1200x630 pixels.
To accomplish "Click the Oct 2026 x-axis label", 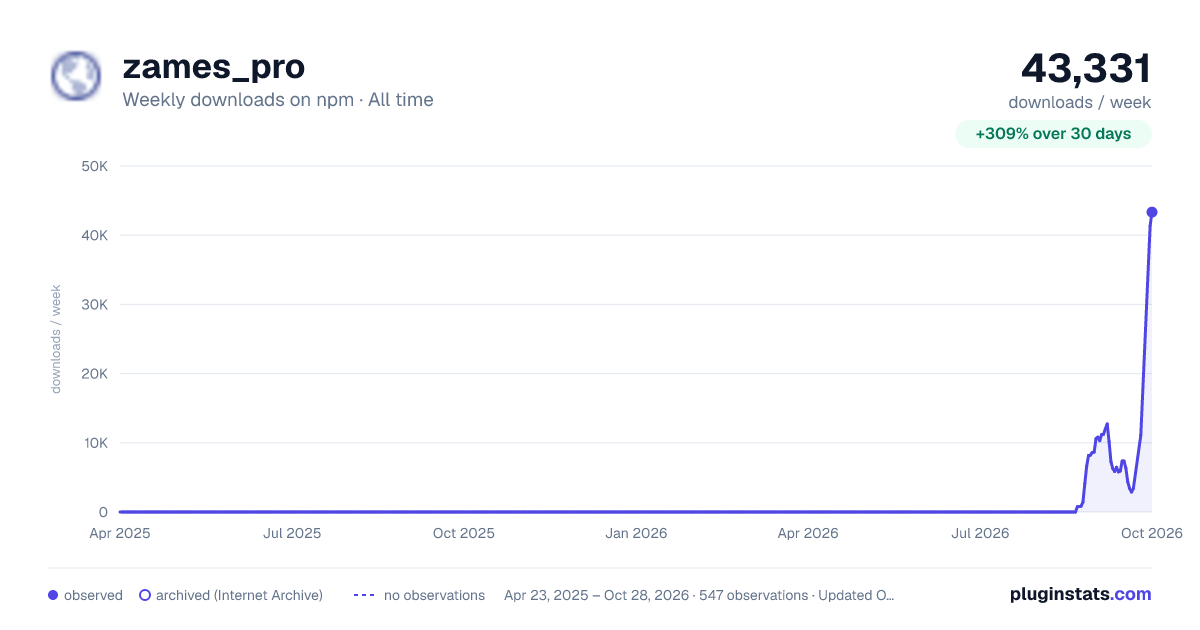I will tap(1151, 533).
